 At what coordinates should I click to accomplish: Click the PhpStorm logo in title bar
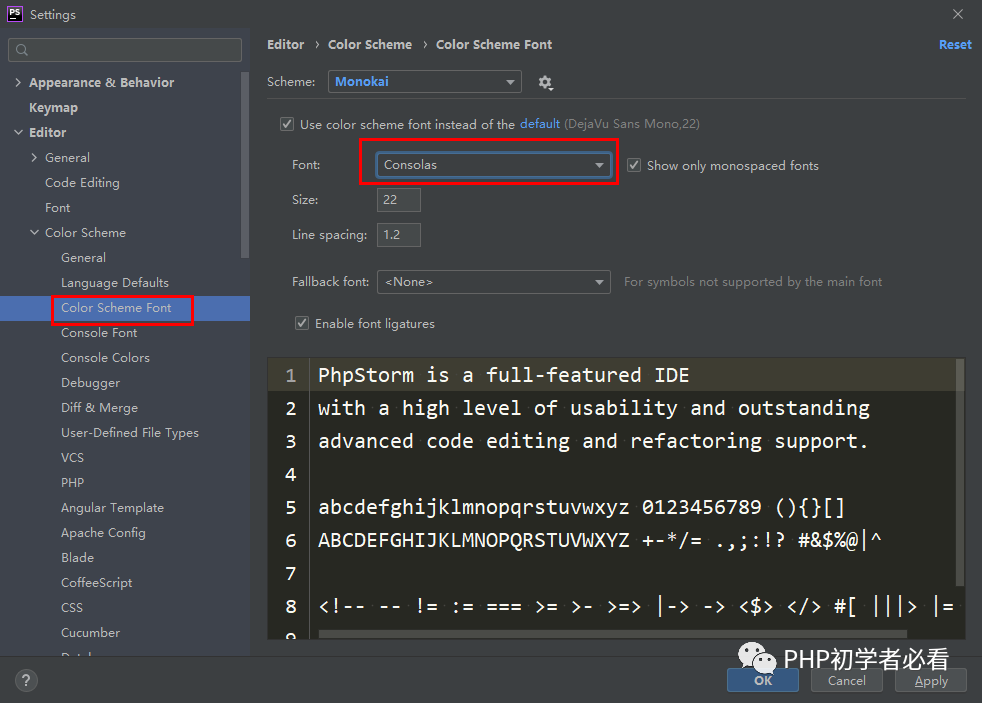point(15,14)
